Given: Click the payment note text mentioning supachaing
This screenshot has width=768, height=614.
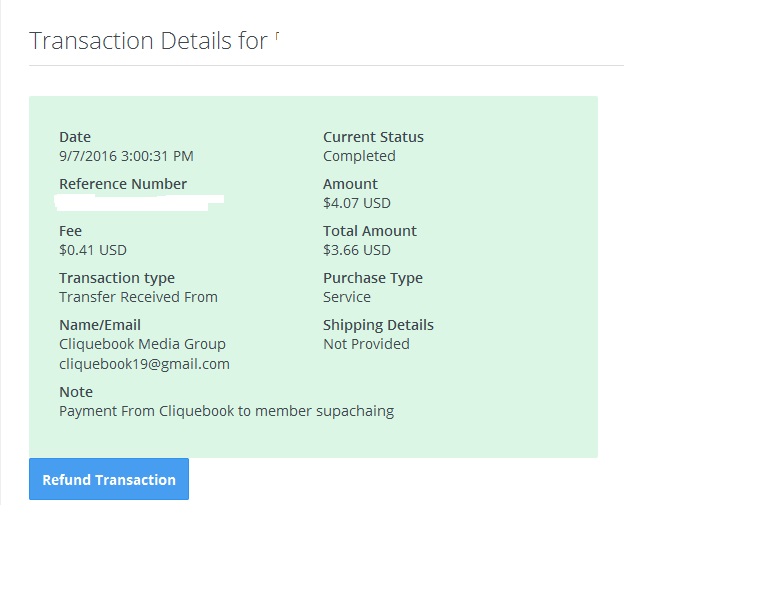Looking at the screenshot, I should click(x=226, y=411).
